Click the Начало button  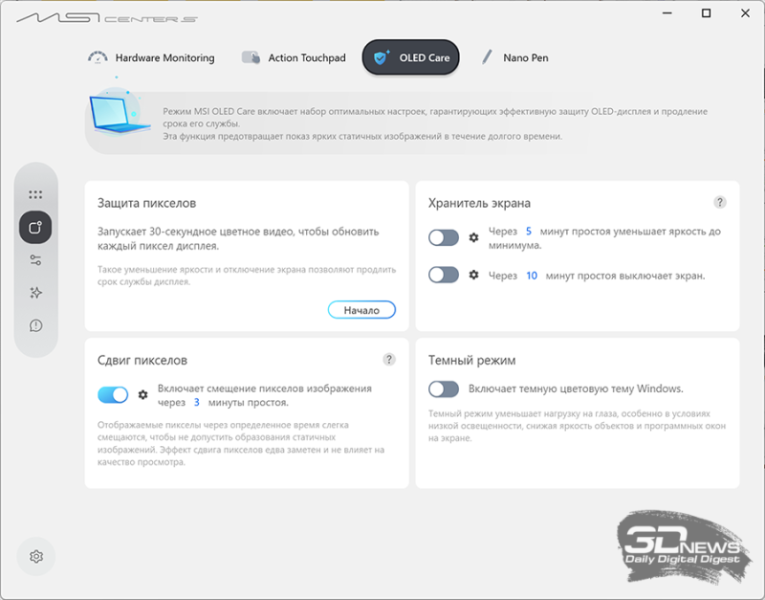(x=362, y=310)
